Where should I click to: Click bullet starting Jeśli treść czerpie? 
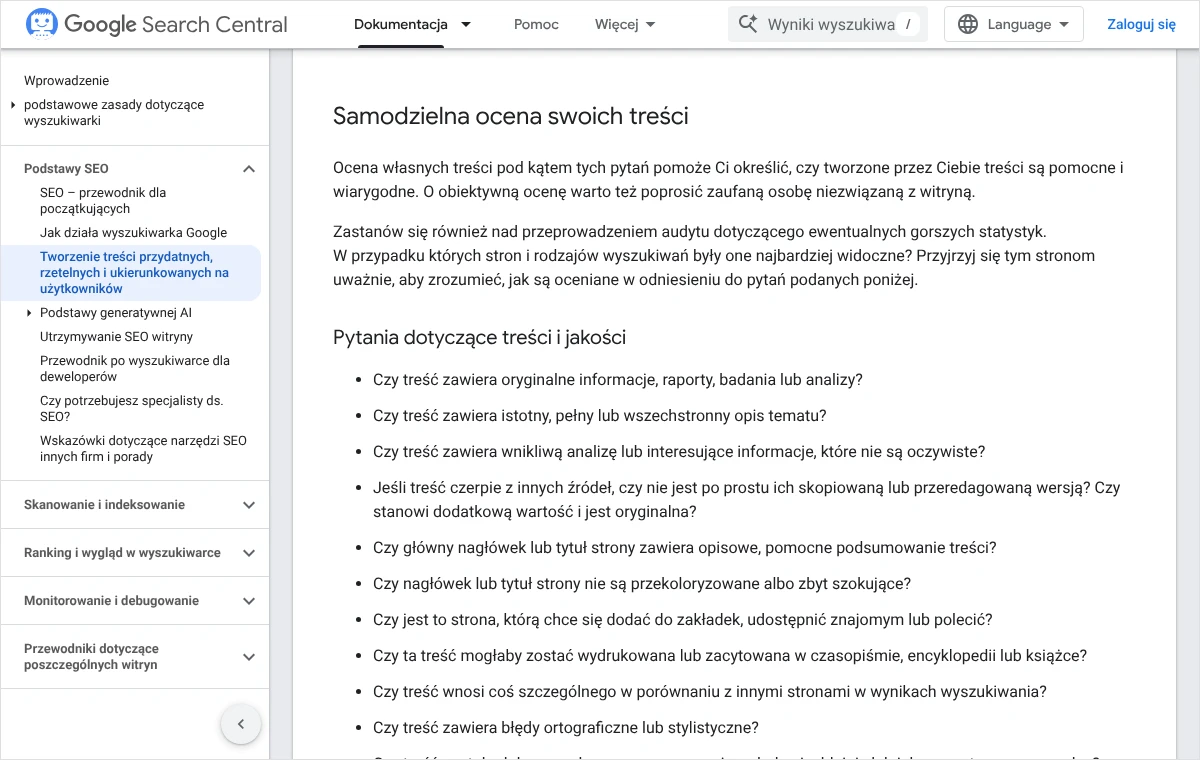pos(746,500)
